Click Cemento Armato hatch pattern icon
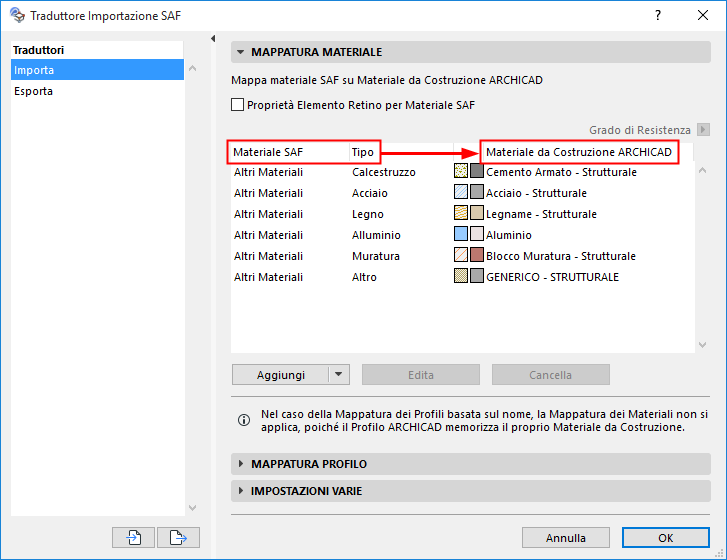The image size is (727, 560). (461, 171)
